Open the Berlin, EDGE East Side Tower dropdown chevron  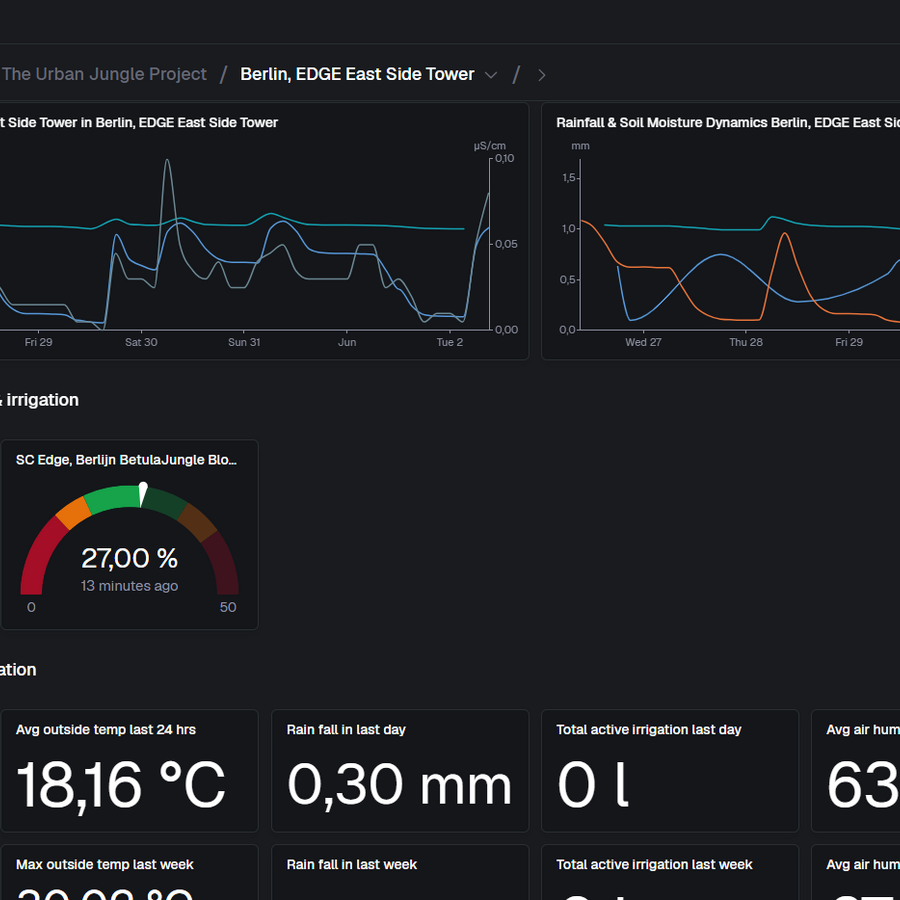[x=491, y=75]
